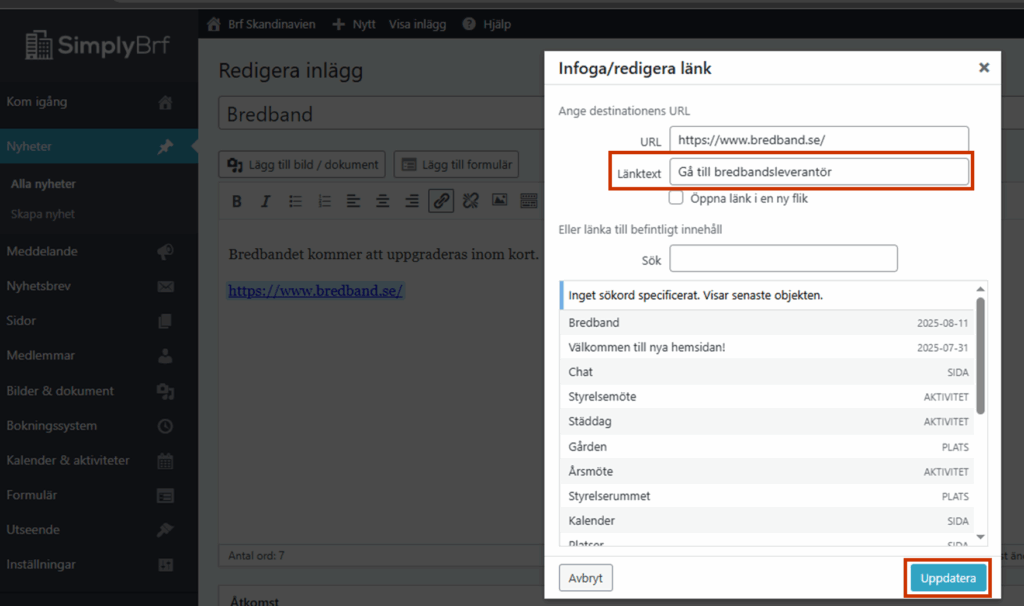Close the Infoga/redigera länk dialog
1024x606 pixels.
[984, 67]
